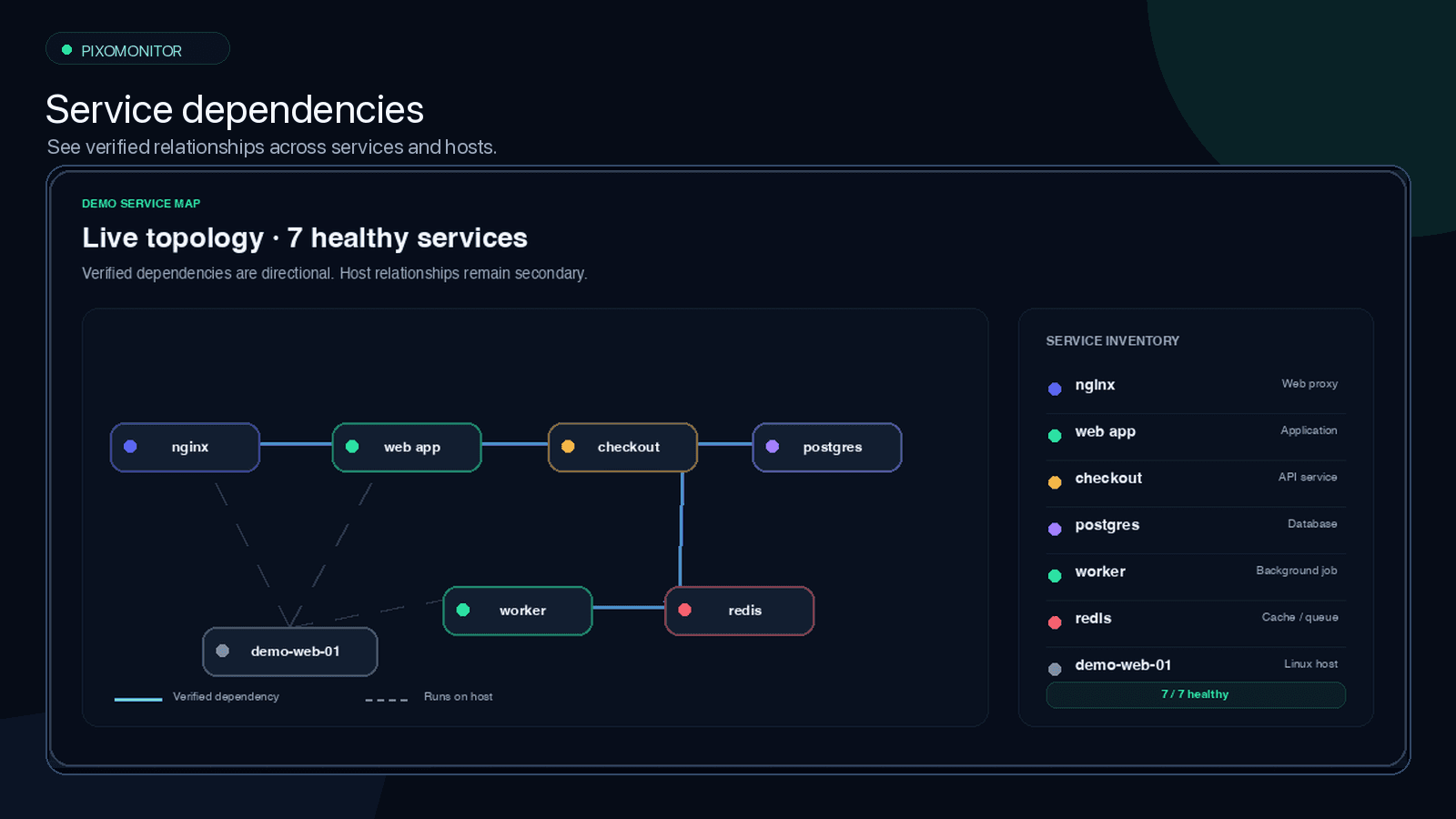The width and height of the screenshot is (1456, 819).
Task: Click the Background job type label
Action: coord(1297,571)
